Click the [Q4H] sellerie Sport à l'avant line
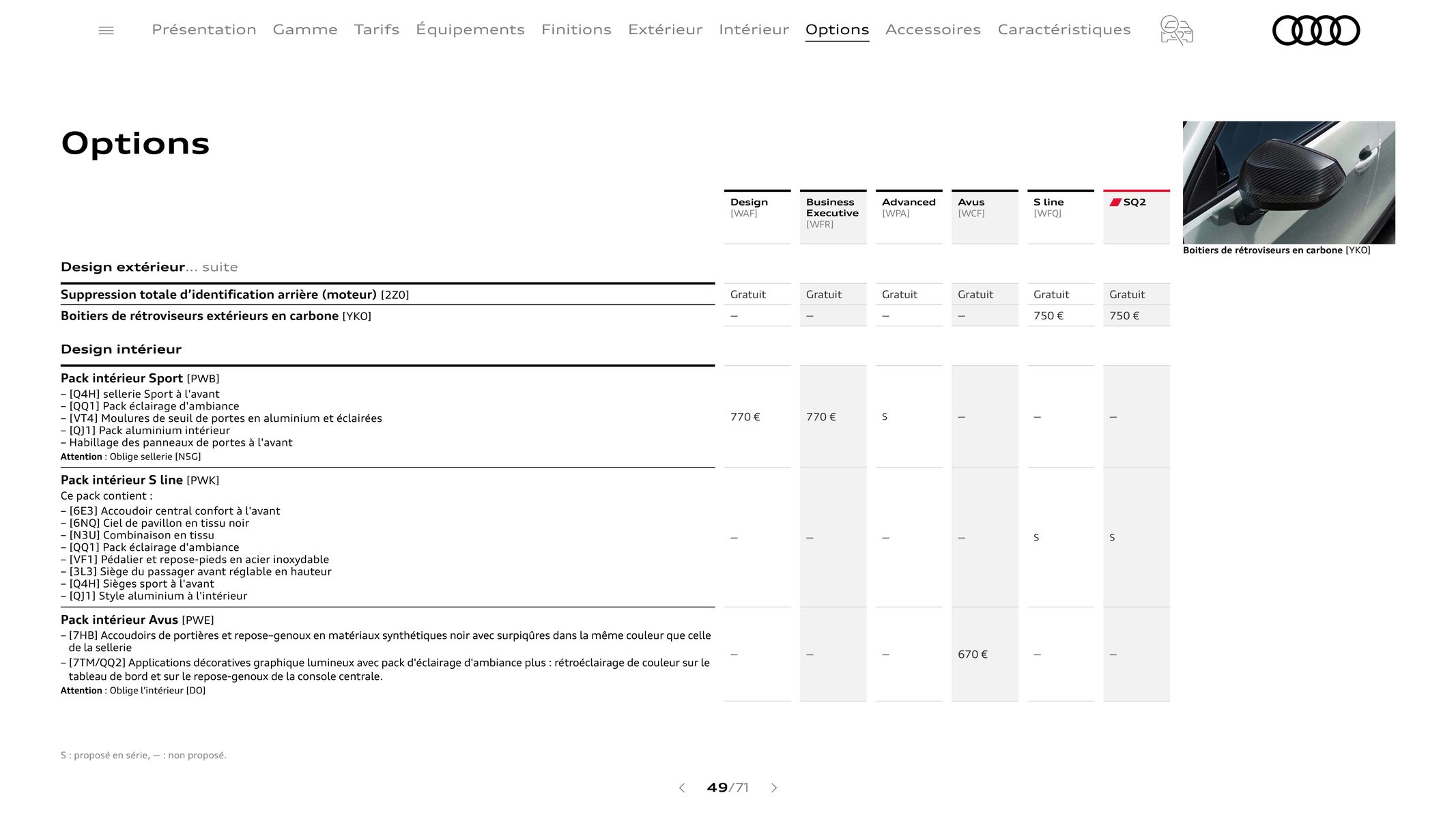The image size is (1456, 819). click(x=140, y=394)
